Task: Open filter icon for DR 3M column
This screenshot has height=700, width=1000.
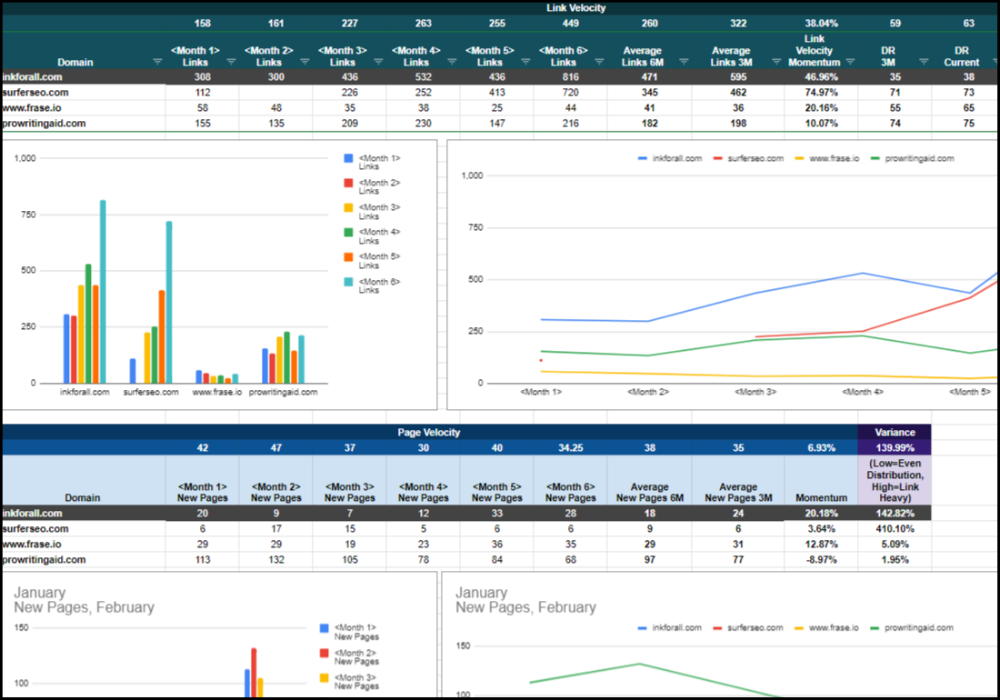Action: [923, 62]
